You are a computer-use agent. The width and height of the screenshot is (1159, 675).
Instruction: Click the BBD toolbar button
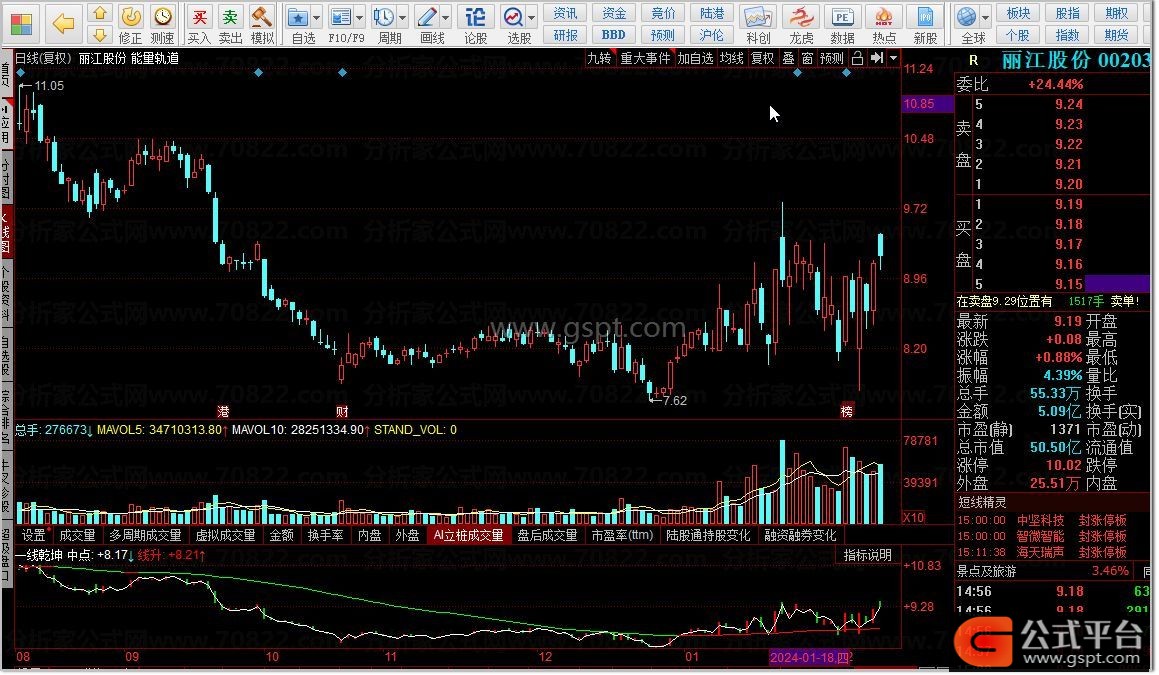coord(614,35)
